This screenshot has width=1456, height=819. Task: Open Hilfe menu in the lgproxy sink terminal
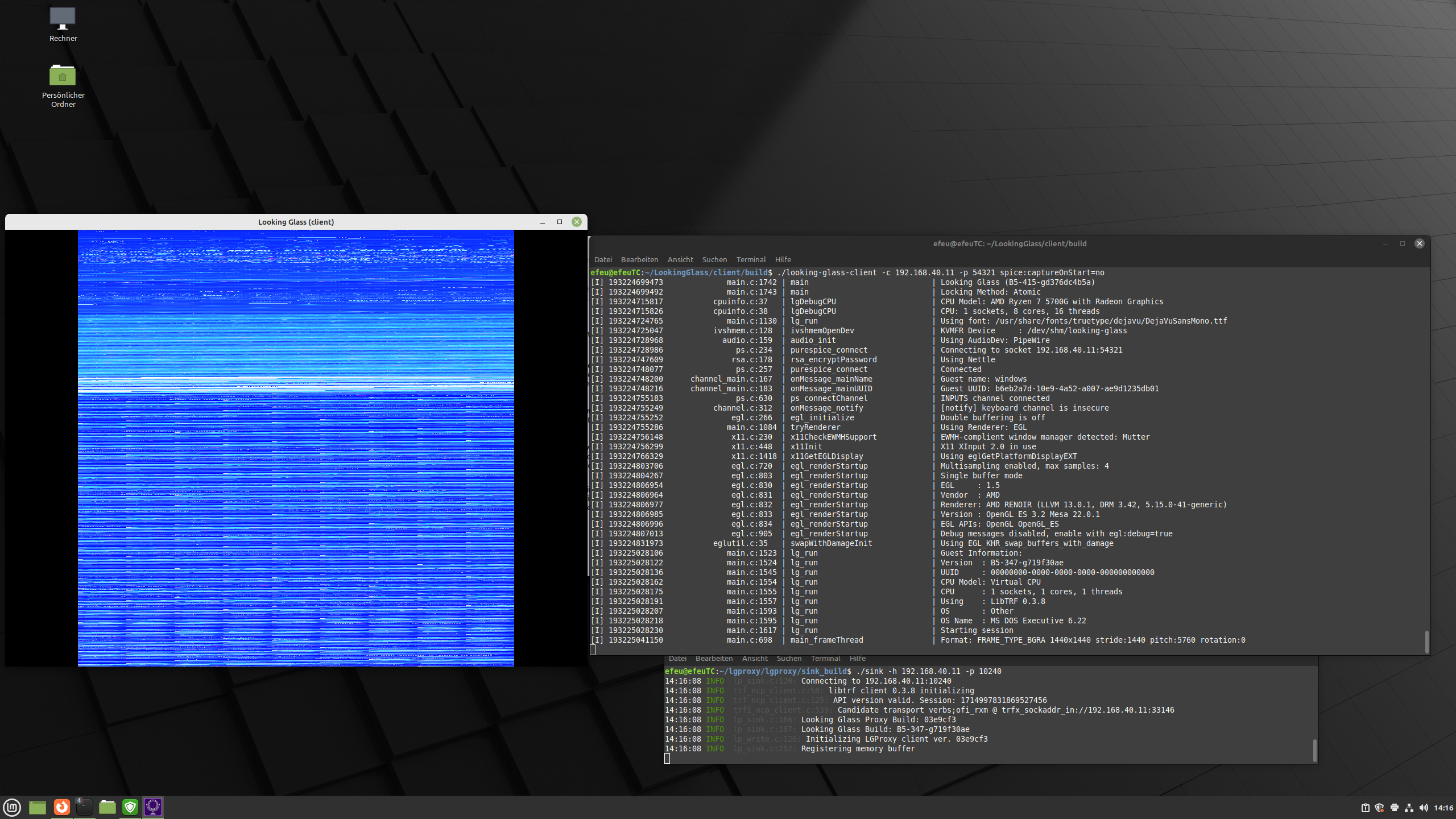[858, 659]
